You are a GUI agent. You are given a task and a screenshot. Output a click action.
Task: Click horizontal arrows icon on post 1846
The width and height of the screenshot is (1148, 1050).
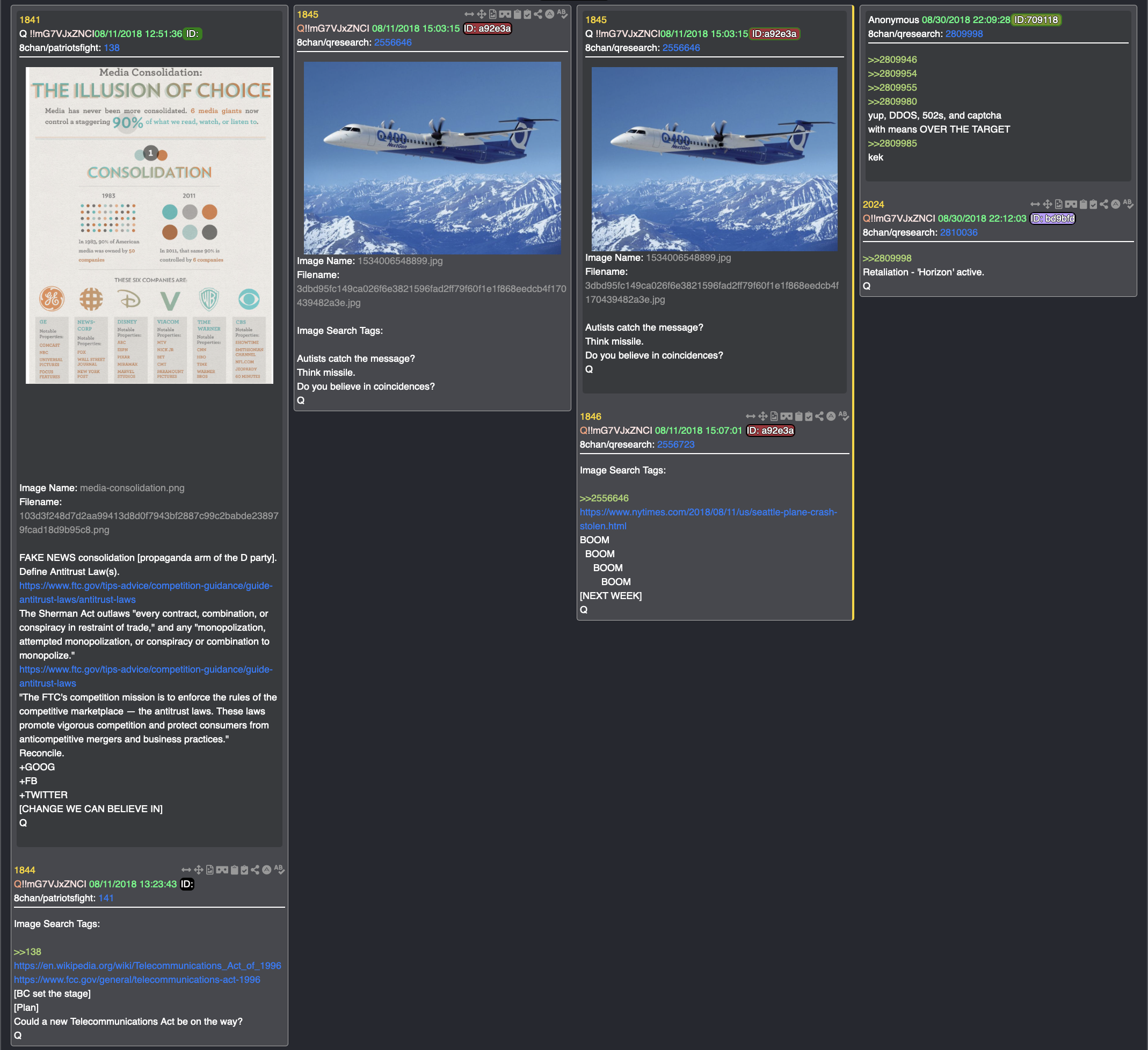(x=751, y=416)
